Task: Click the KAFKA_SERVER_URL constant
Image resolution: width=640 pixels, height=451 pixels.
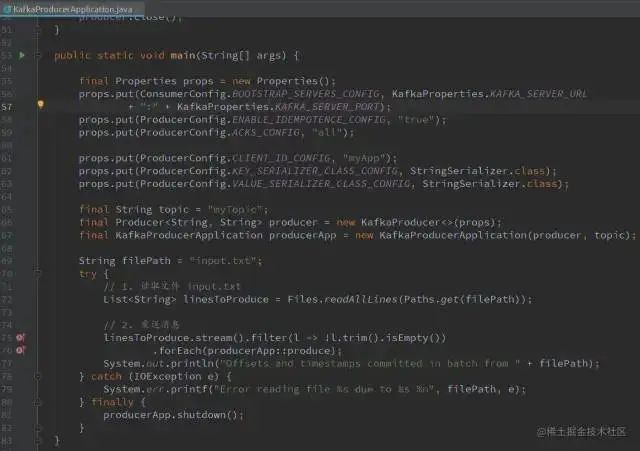Action: (x=538, y=94)
